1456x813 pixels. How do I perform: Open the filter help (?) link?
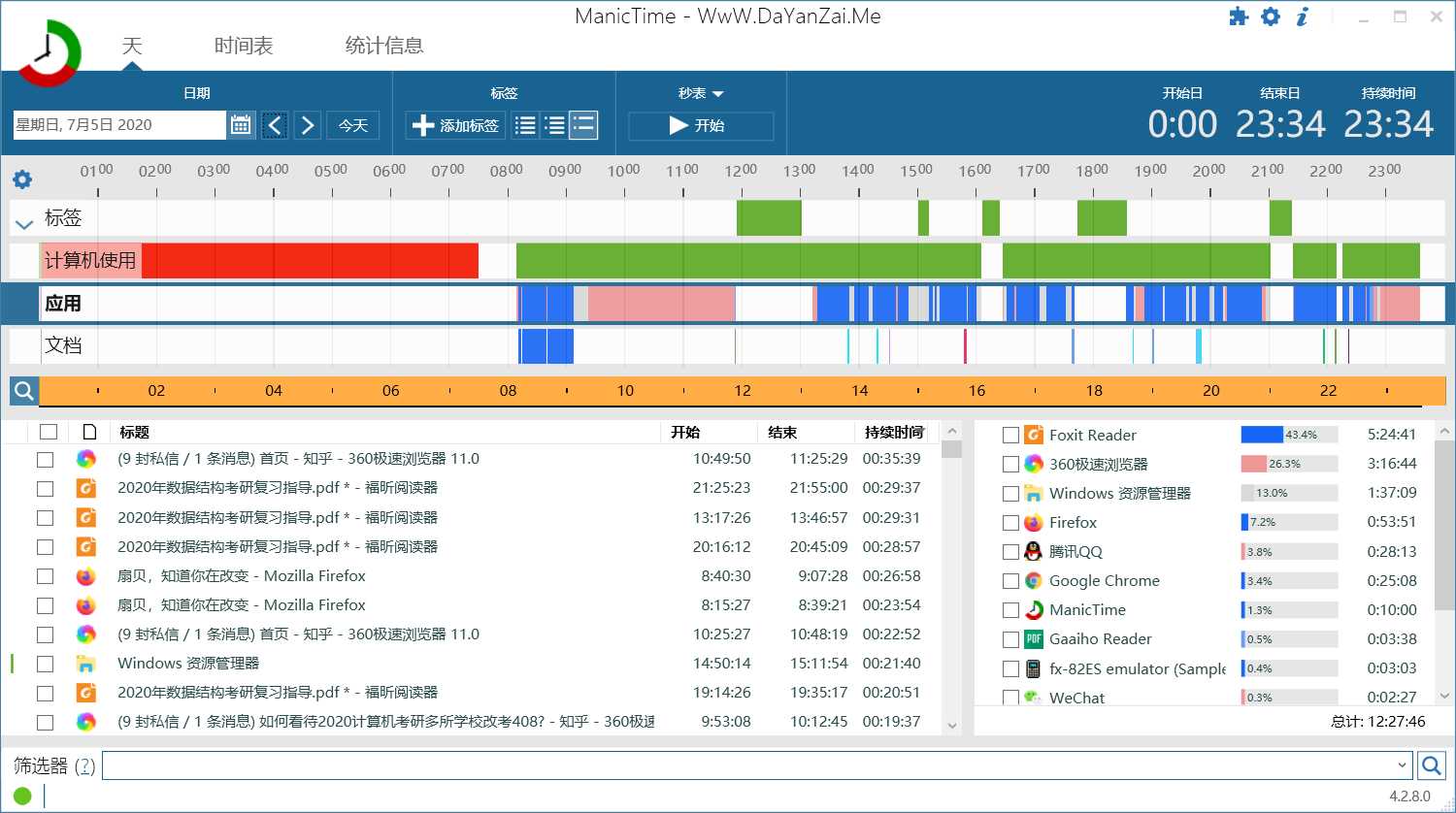(x=84, y=765)
